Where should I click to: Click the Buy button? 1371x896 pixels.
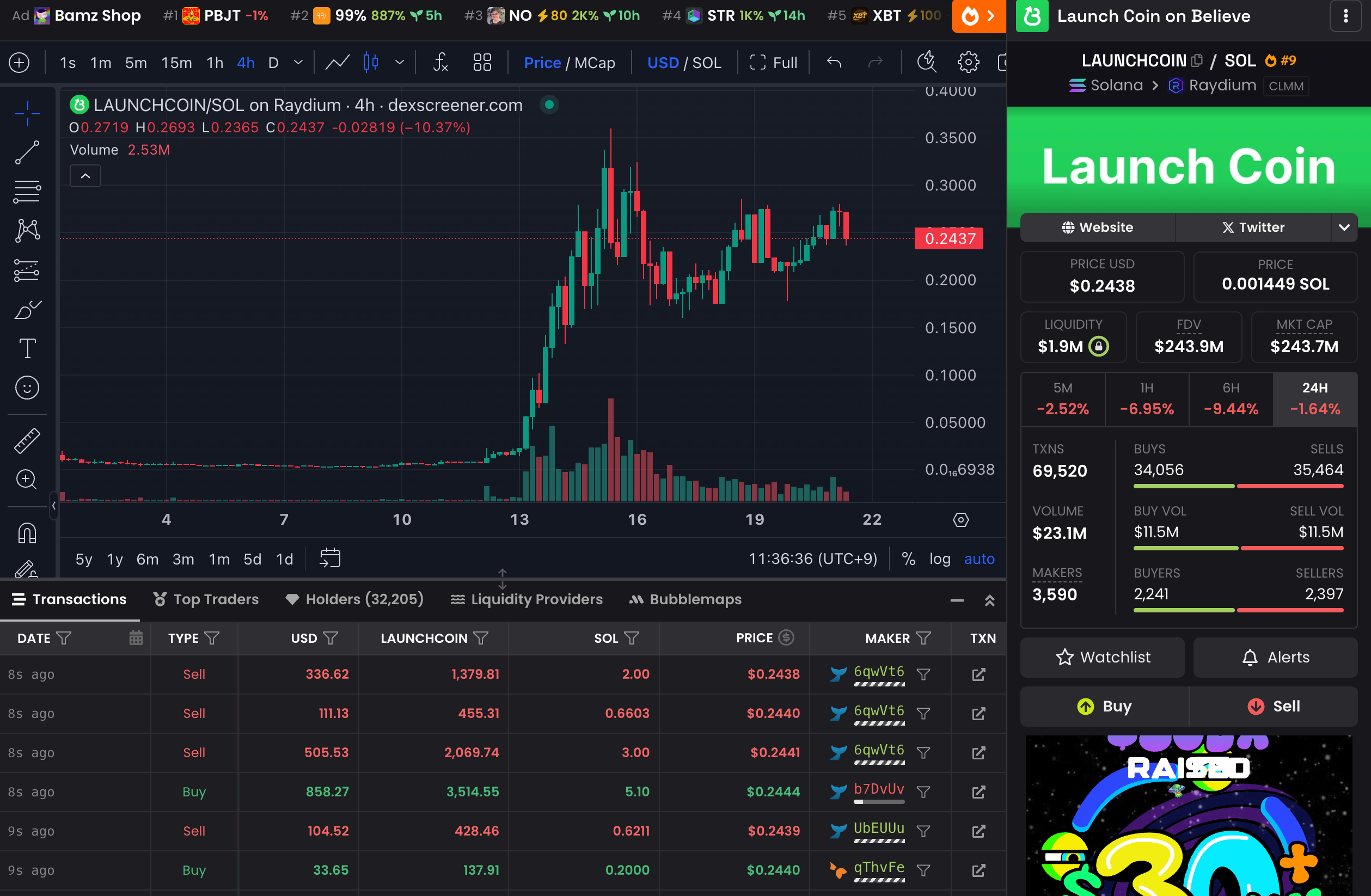click(x=1104, y=706)
